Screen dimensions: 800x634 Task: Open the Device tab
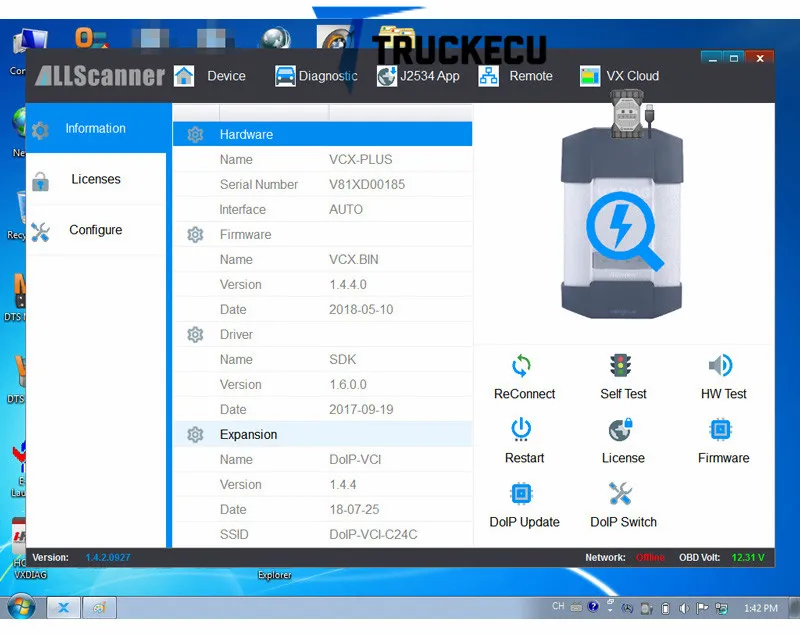tap(226, 76)
